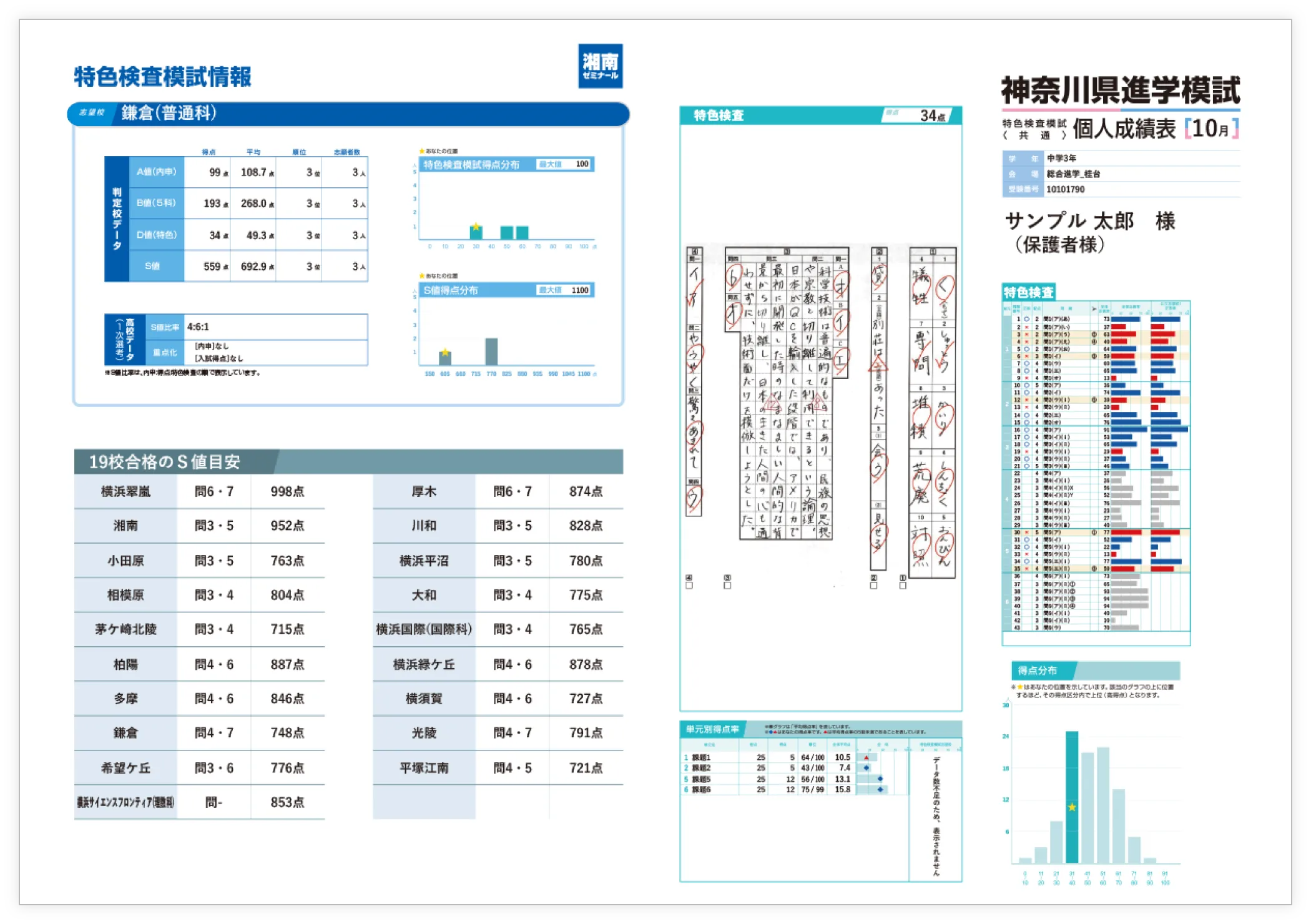Viewport: 1311px width, 924px height.
Task: Click the S値 row label in 判定校データ
Action: pos(156,267)
